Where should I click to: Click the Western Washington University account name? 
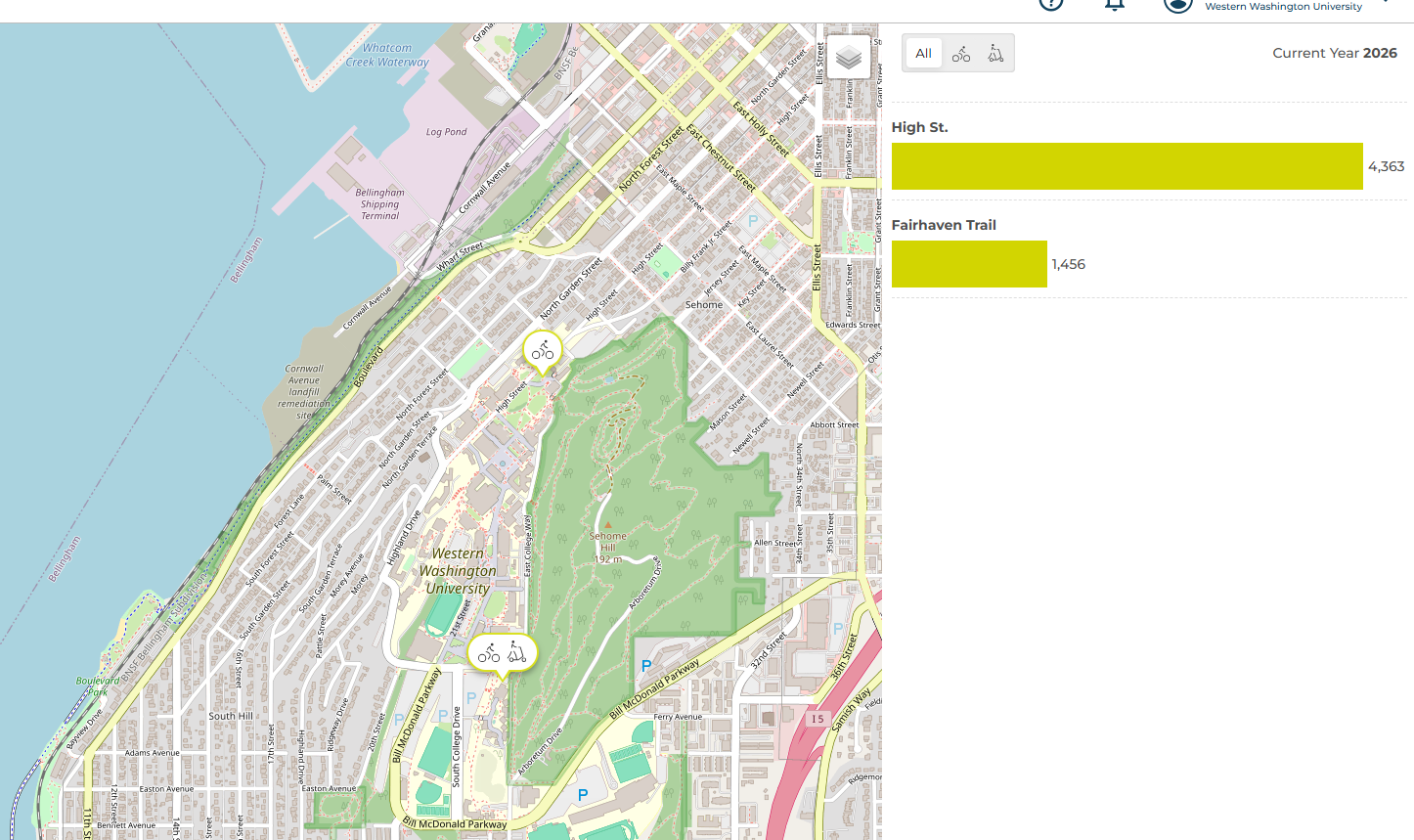pyautogui.click(x=1283, y=7)
